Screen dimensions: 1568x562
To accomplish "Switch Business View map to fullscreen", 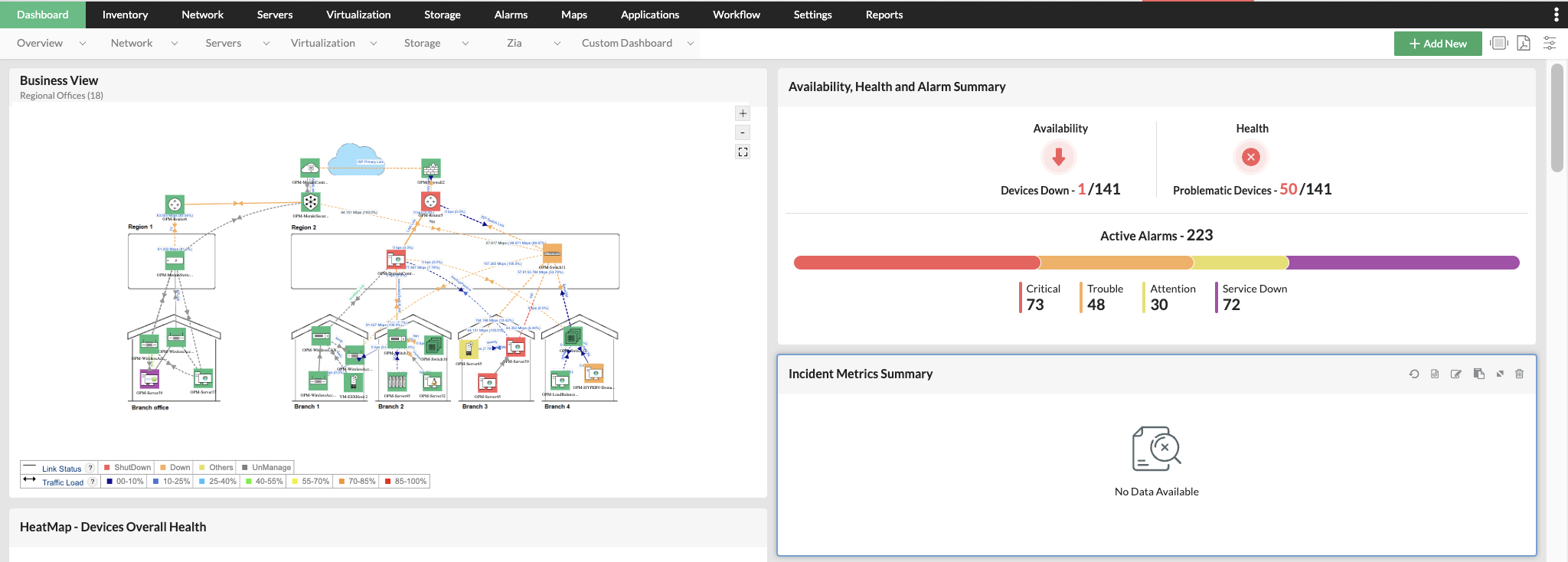I will 743,152.
